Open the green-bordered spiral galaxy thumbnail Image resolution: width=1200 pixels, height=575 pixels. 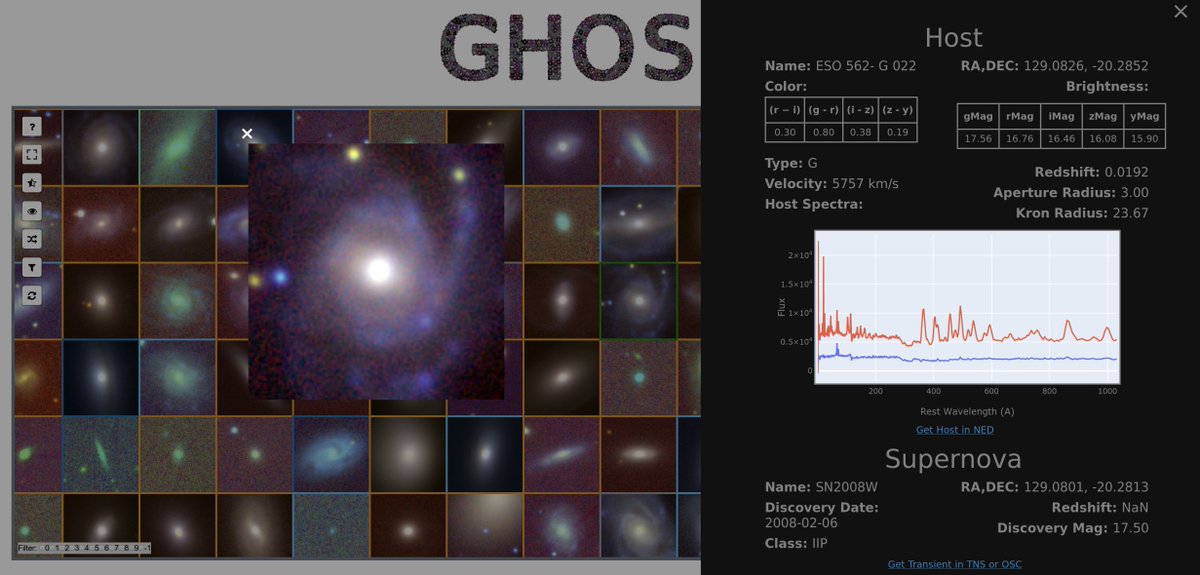pos(638,300)
